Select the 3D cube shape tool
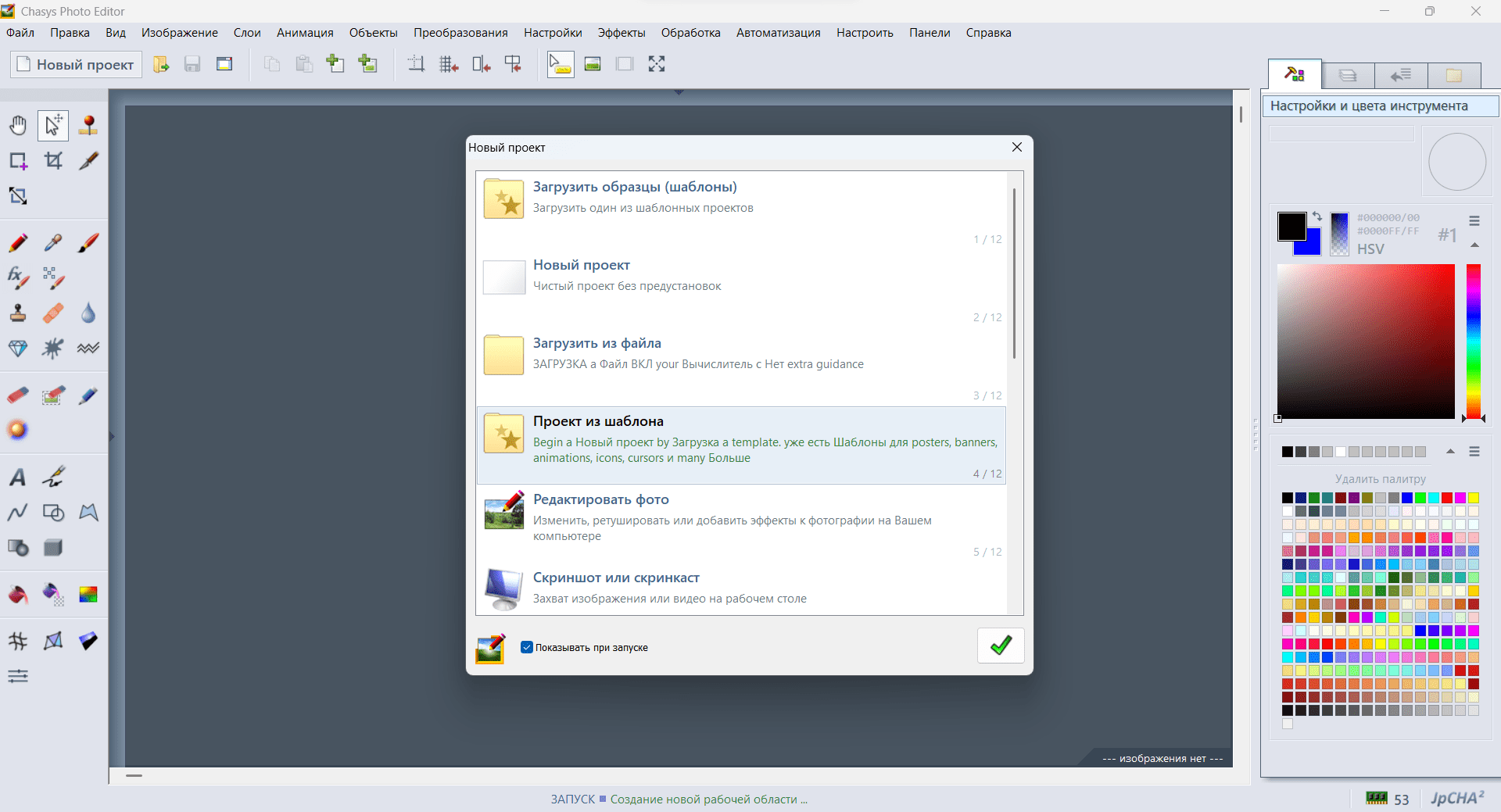Screen dimensions: 1501x812 (x=53, y=548)
